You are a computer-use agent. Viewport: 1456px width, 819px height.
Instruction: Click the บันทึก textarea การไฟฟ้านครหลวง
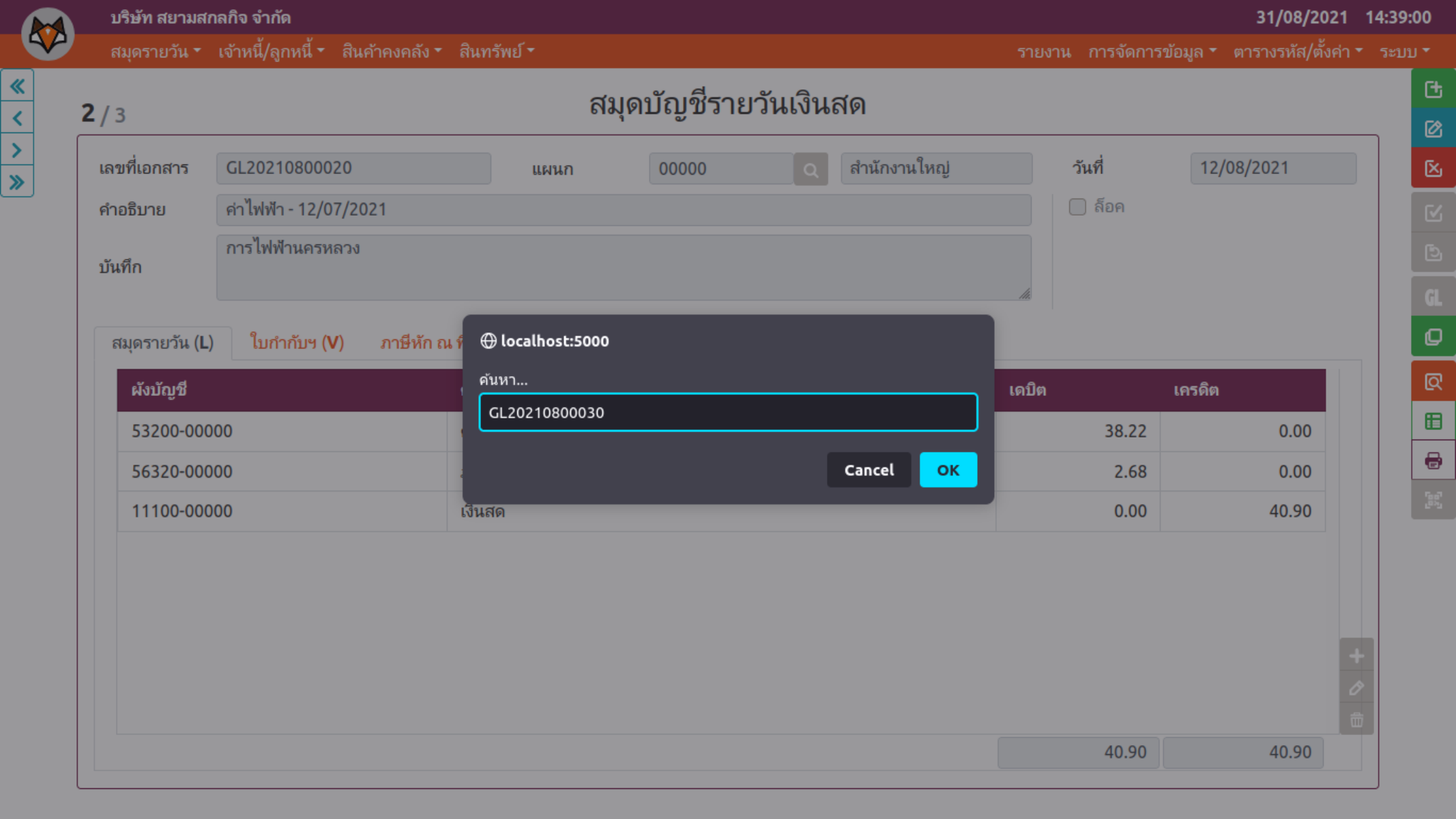pos(624,268)
